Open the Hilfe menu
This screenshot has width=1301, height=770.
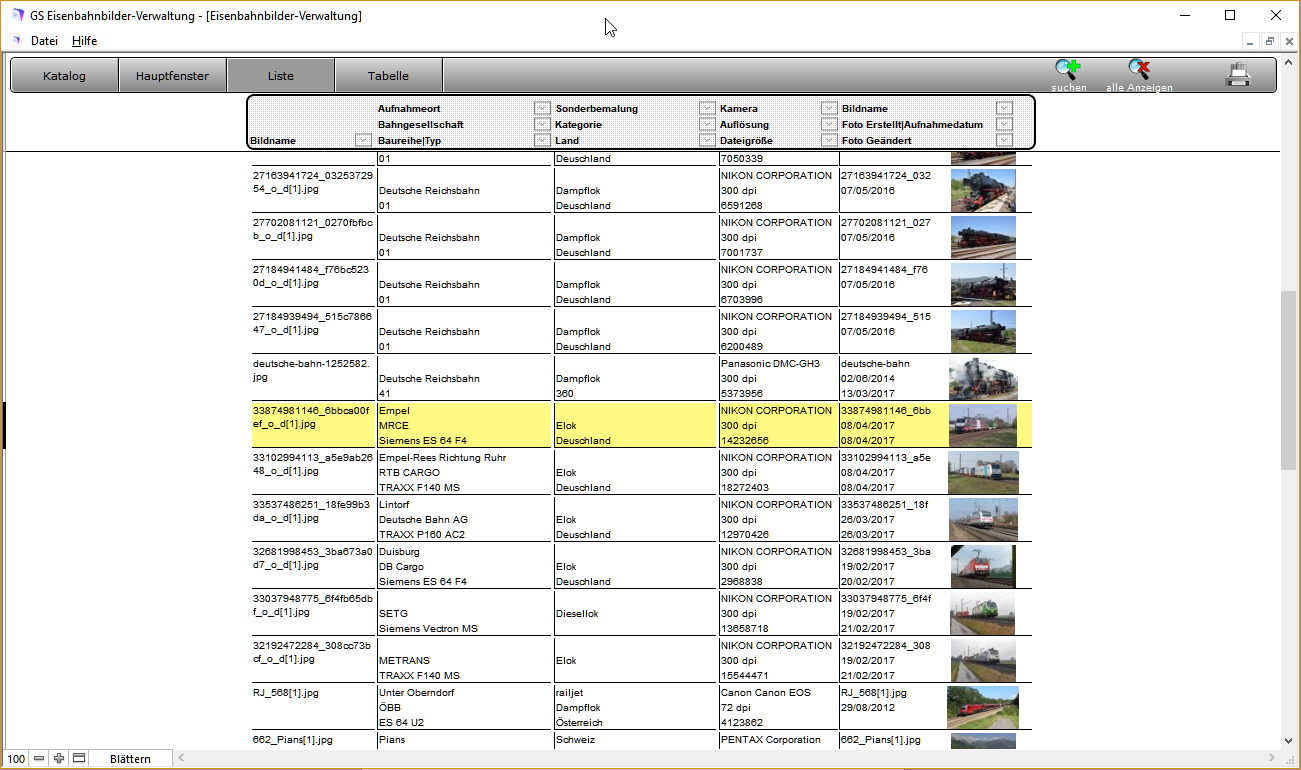point(84,41)
